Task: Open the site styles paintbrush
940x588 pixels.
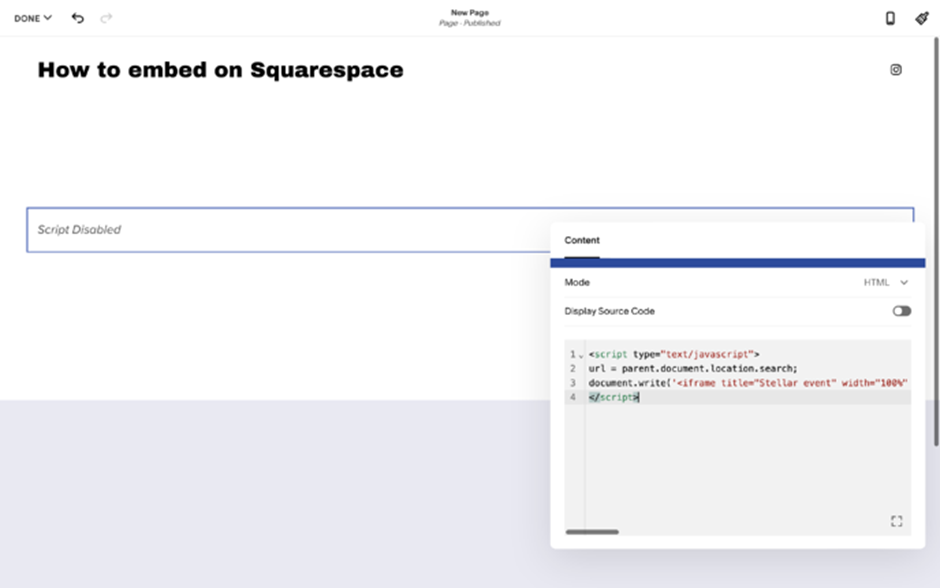Action: (x=922, y=18)
